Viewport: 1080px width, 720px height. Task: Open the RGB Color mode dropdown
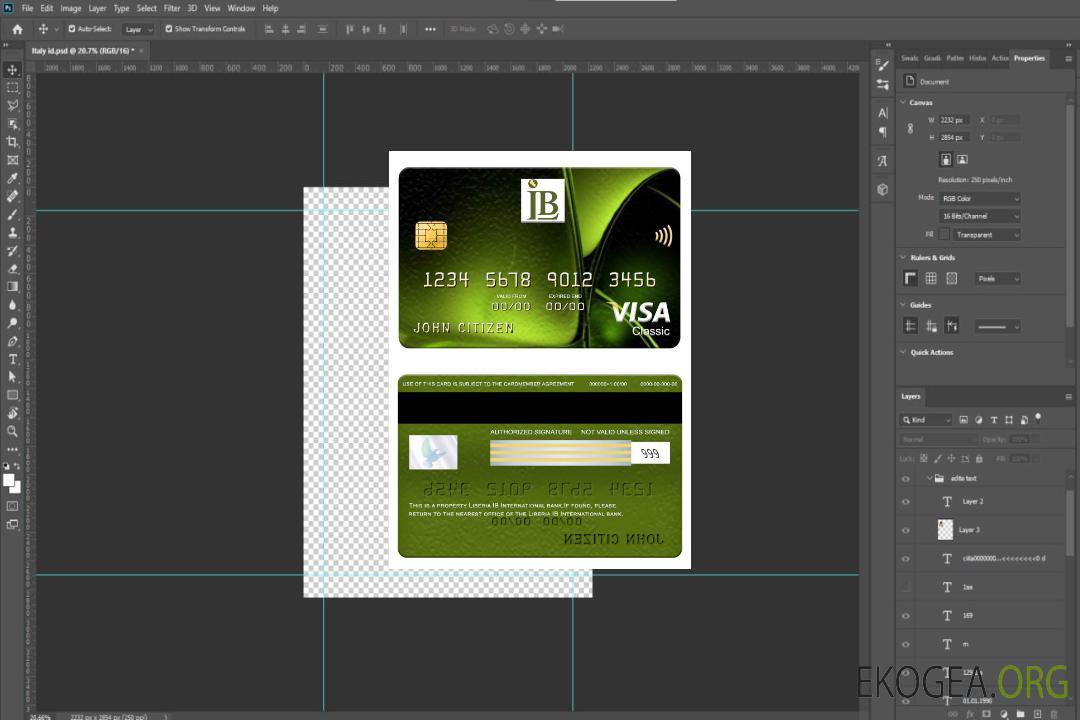[979, 198]
